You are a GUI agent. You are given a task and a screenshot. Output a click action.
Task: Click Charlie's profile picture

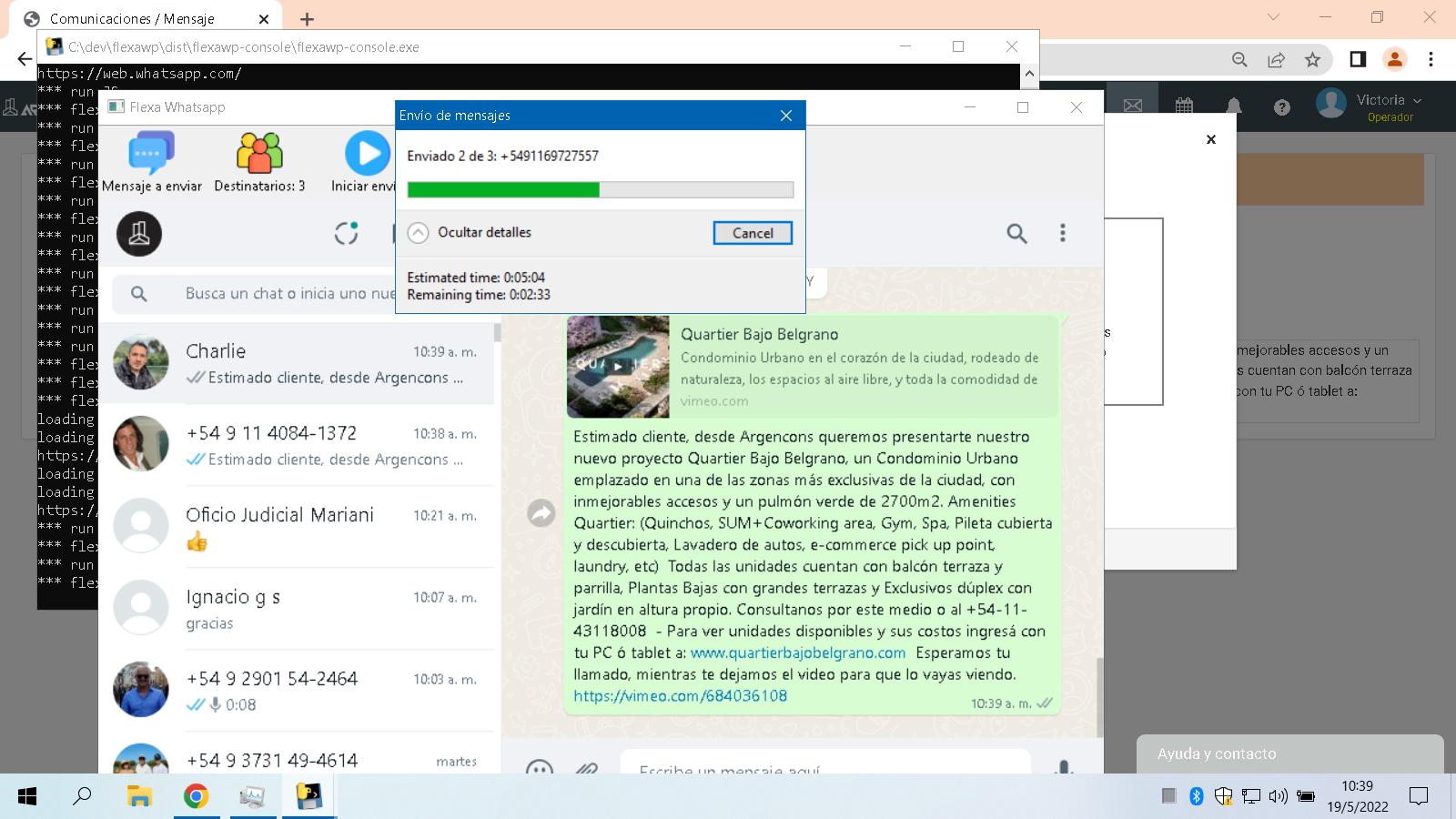(x=141, y=362)
